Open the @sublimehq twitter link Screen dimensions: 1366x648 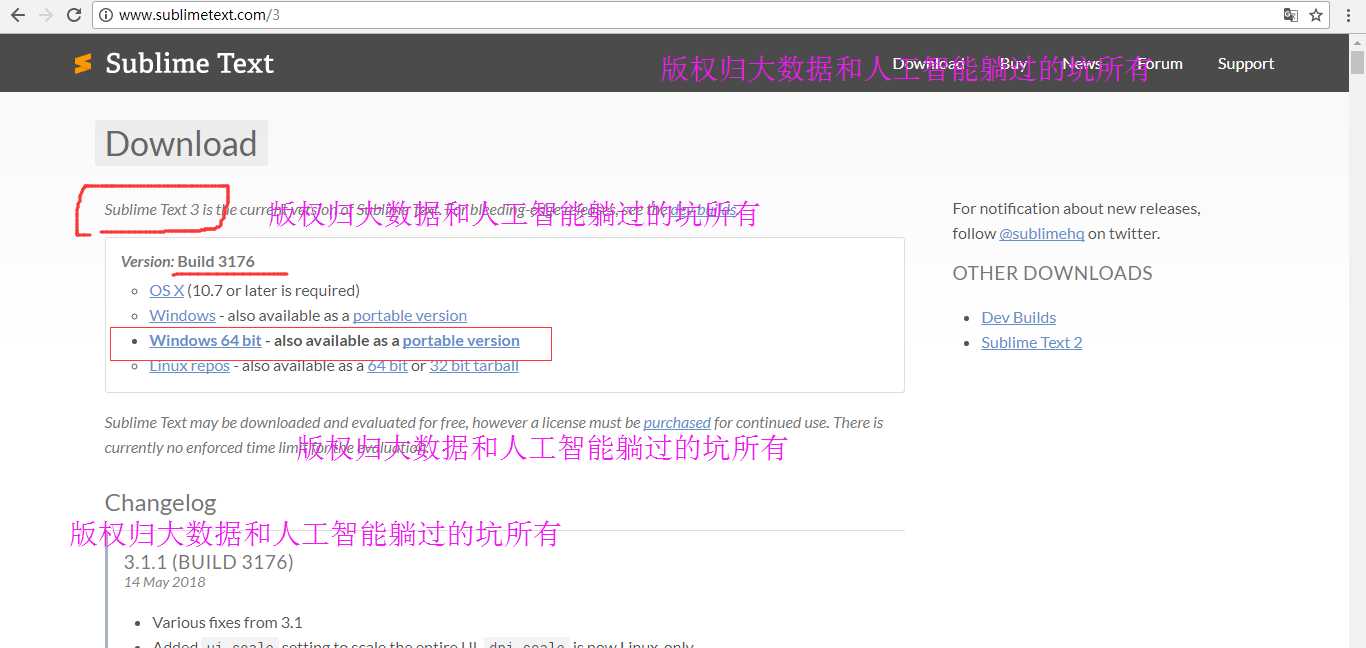[1041, 233]
